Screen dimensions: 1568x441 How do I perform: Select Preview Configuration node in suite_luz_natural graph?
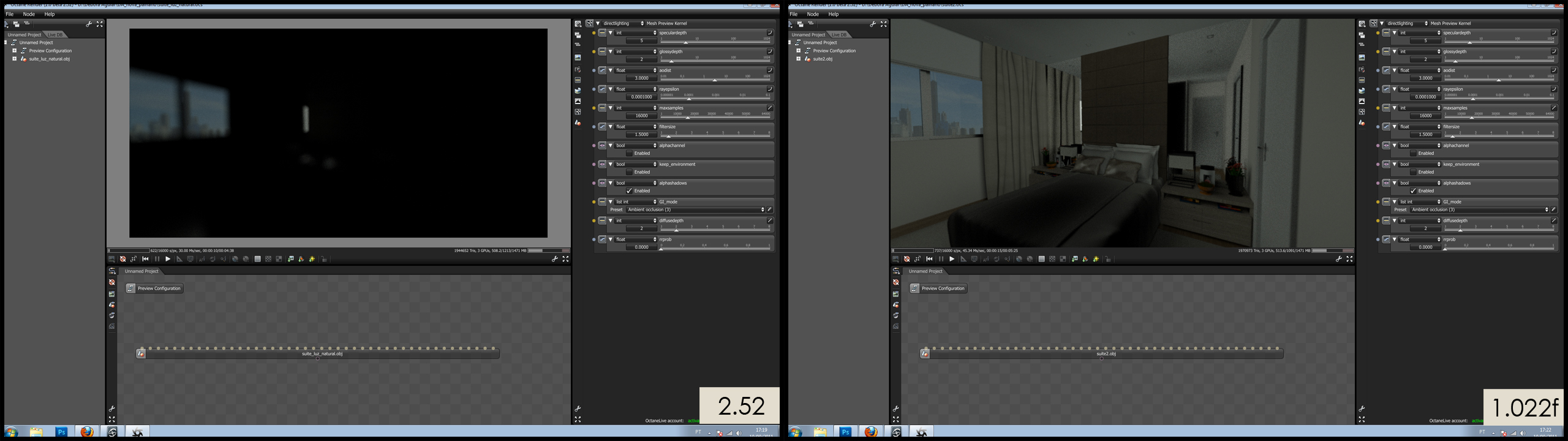[154, 288]
